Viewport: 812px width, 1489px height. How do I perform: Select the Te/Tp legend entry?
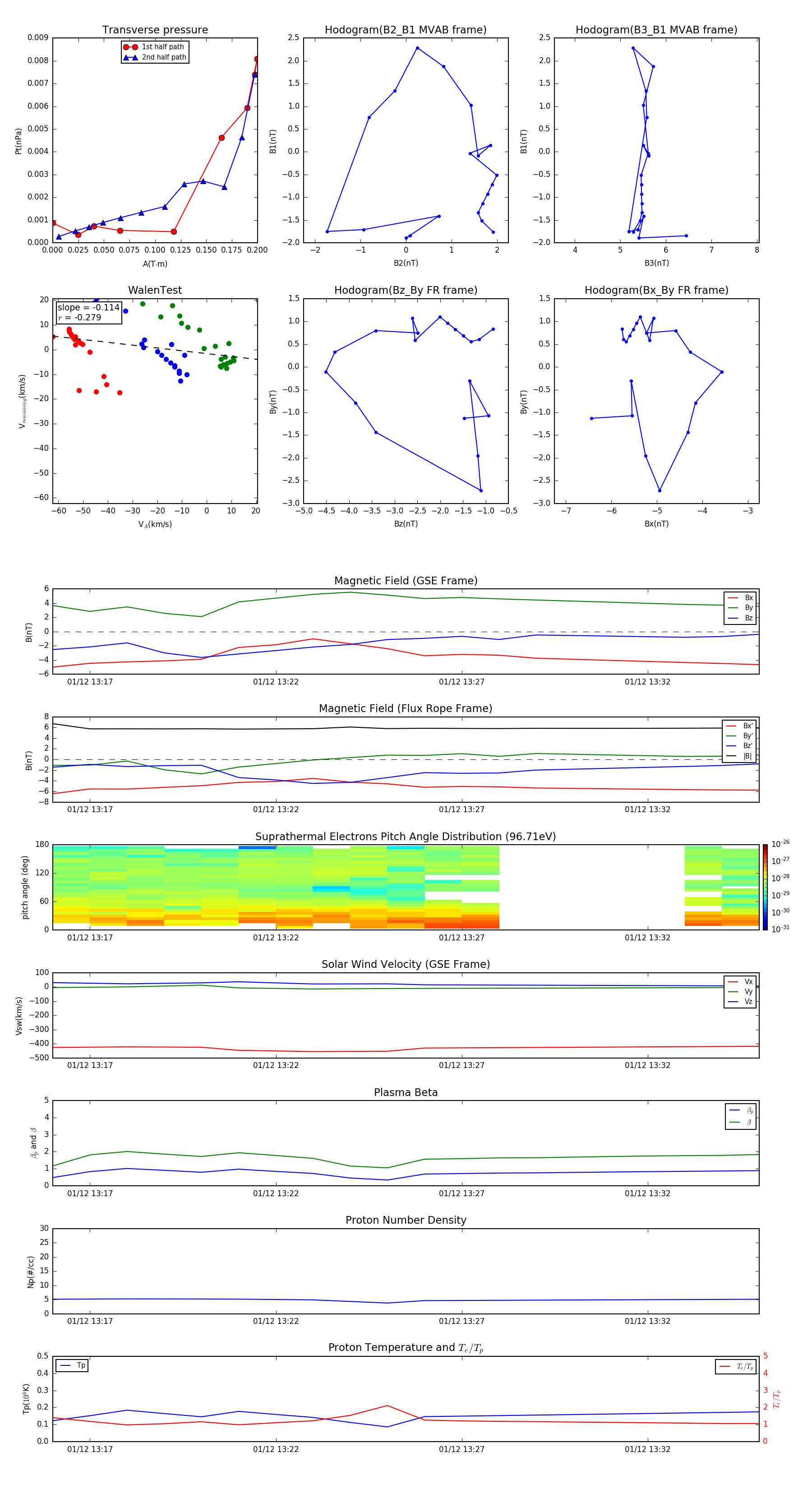tap(736, 1366)
